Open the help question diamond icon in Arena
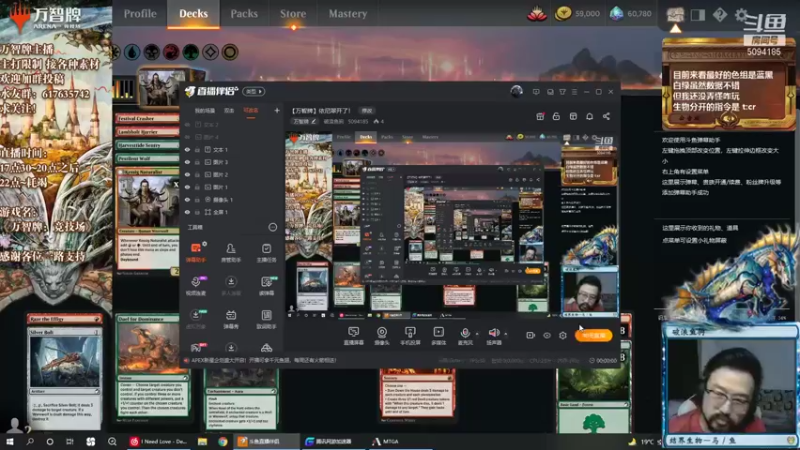This screenshot has width=800, height=450. coord(719,15)
